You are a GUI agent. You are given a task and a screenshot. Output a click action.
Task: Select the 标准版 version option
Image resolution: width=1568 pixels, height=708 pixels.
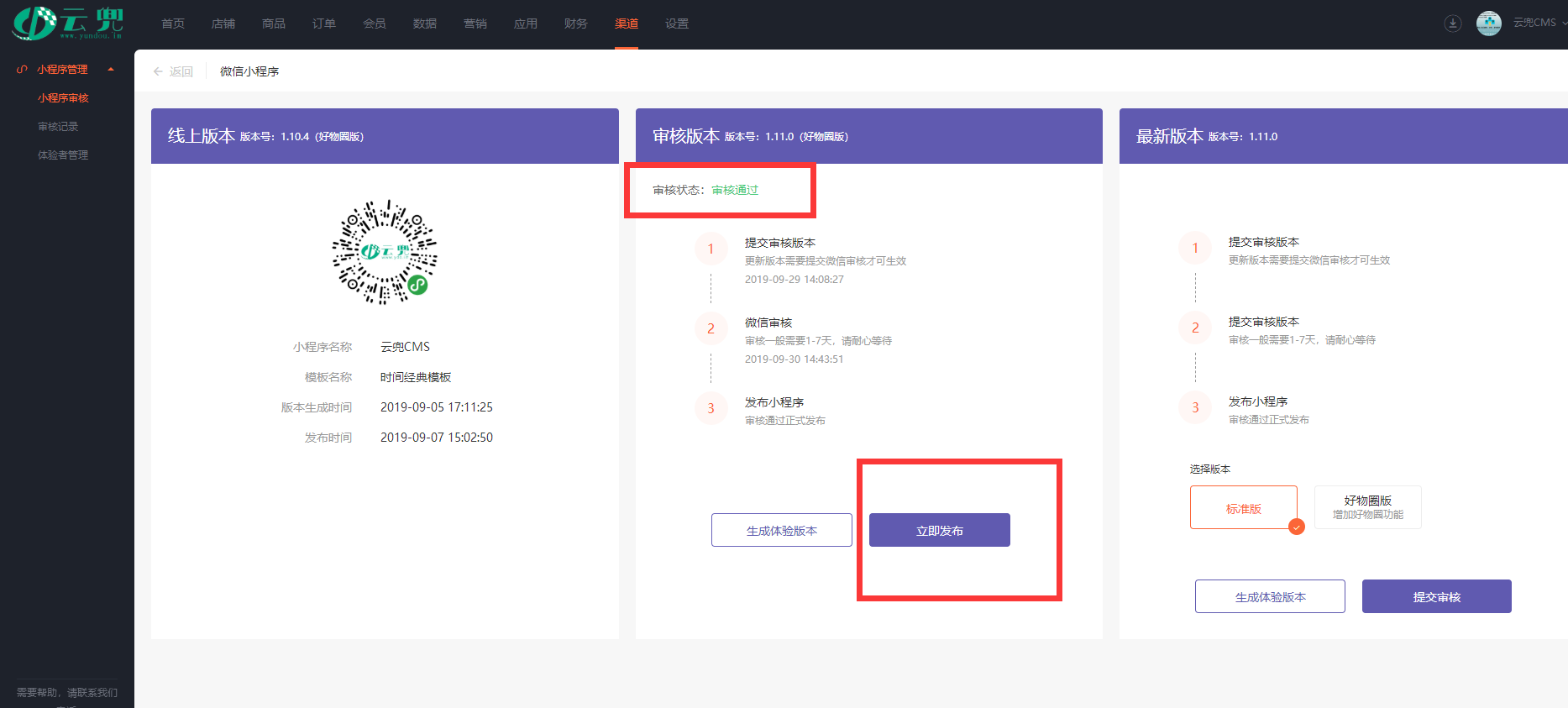pos(1244,507)
